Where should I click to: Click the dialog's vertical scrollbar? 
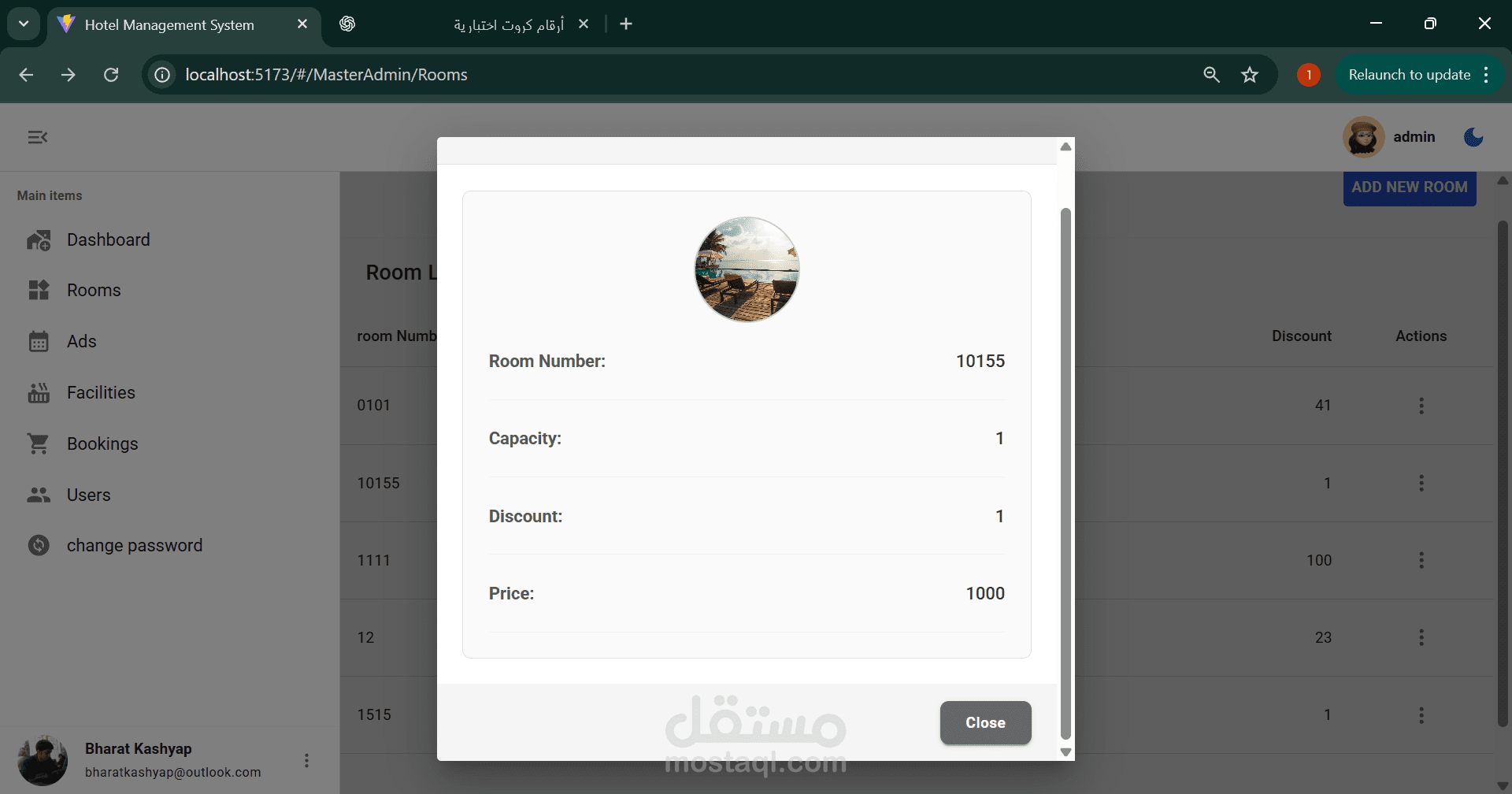pyautogui.click(x=1065, y=473)
